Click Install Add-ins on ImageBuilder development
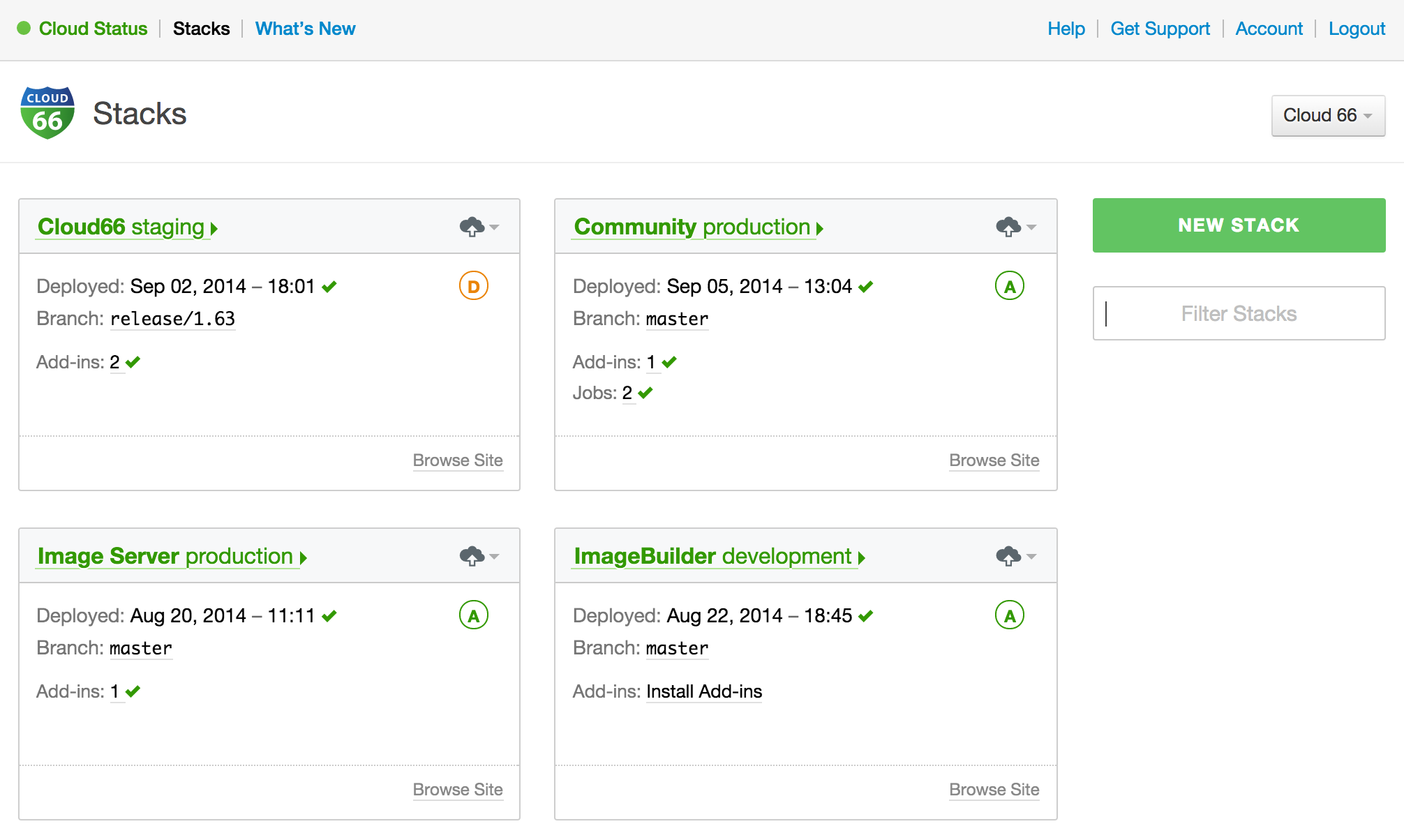This screenshot has height=840, width=1404. [x=704, y=691]
